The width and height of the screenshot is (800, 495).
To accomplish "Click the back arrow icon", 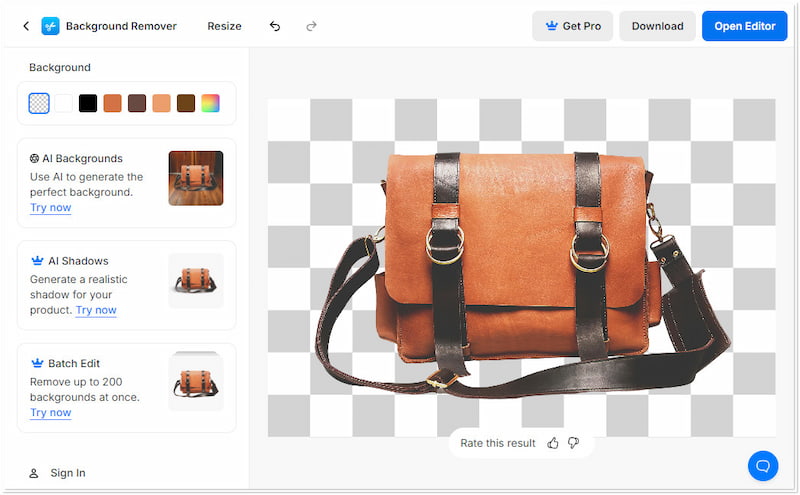I will coord(26,26).
